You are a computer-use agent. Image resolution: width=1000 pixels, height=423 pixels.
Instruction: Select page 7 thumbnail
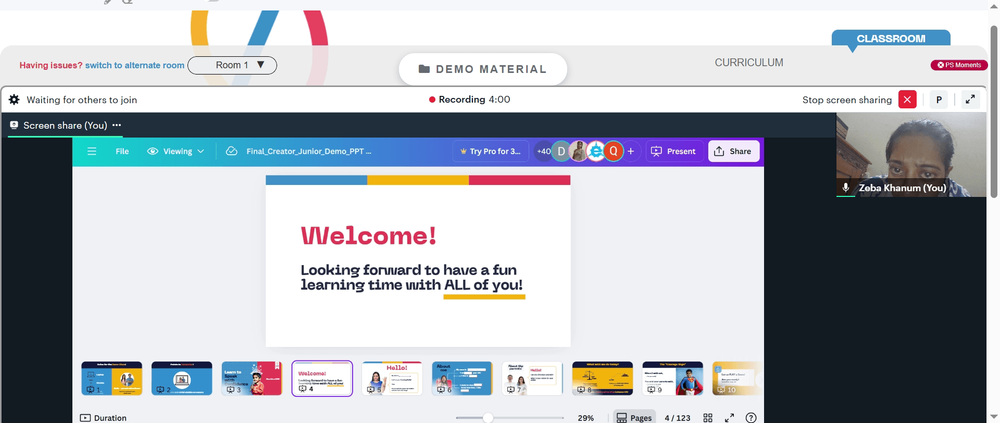(533, 378)
